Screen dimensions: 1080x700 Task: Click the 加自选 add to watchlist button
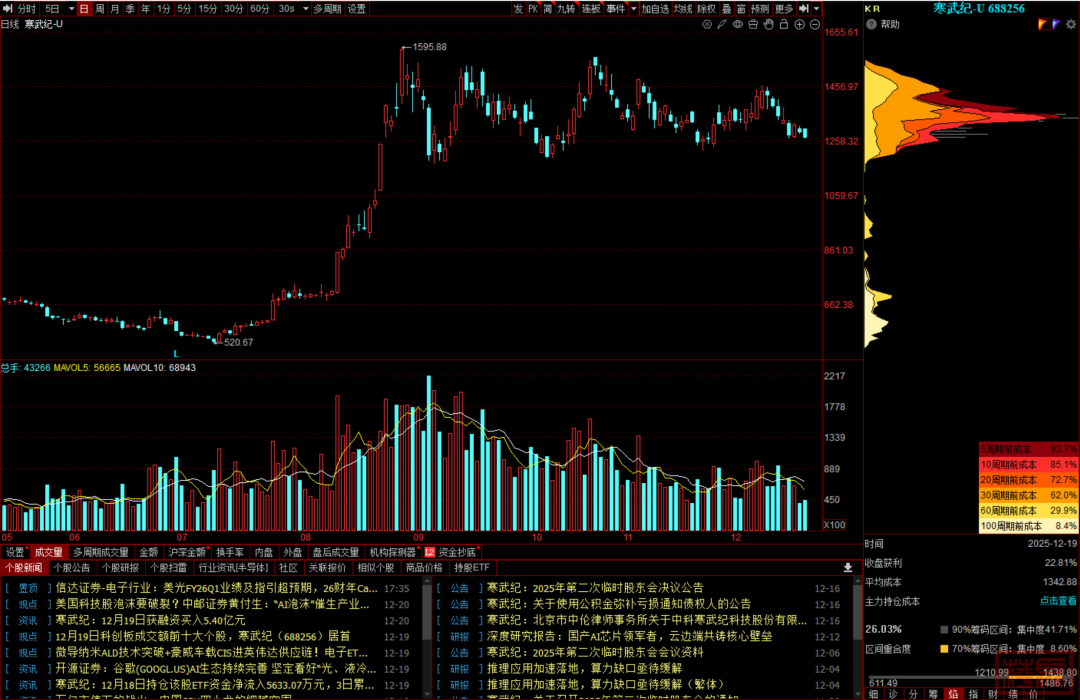(x=655, y=8)
